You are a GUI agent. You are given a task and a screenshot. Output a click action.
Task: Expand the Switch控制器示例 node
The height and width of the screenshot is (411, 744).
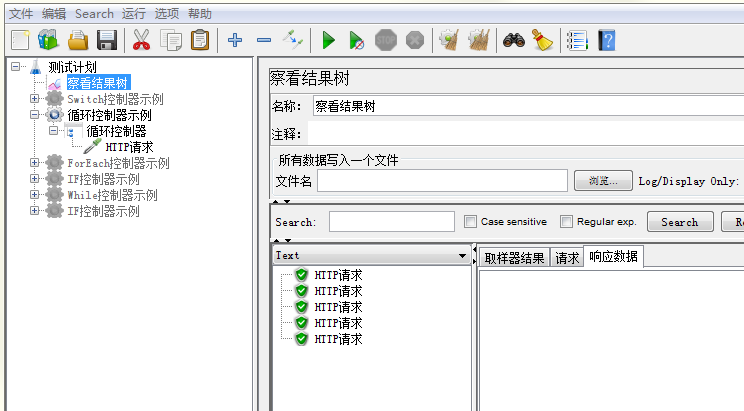click(34, 99)
